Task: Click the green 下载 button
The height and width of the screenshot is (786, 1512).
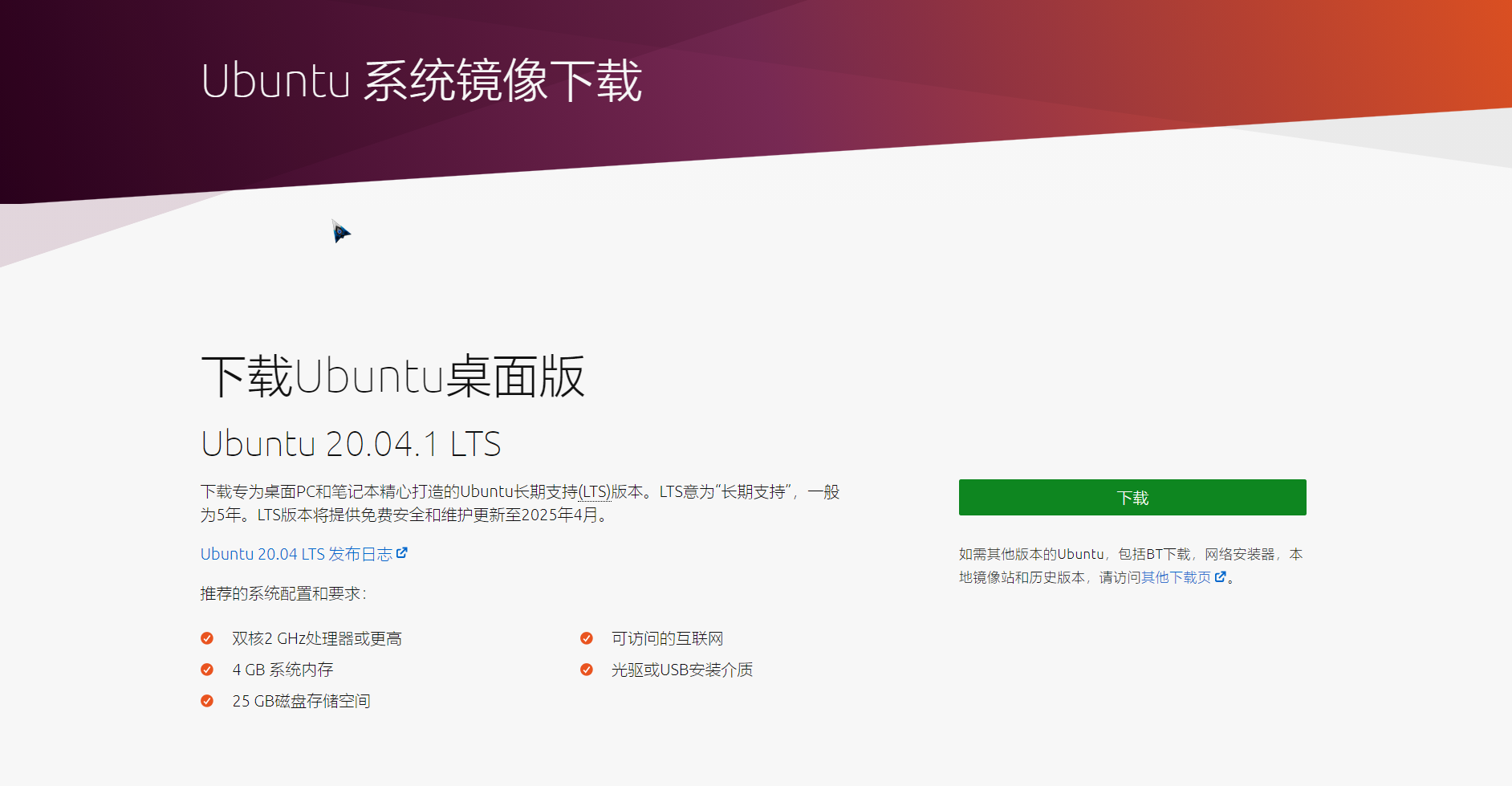Action: (1132, 497)
